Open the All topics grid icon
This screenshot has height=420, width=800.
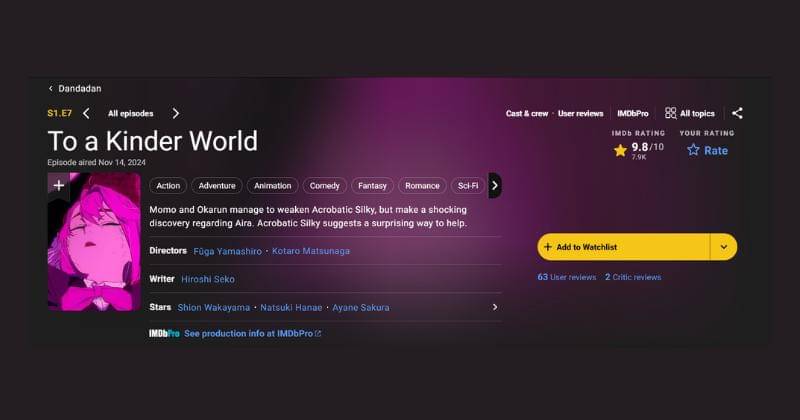671,114
